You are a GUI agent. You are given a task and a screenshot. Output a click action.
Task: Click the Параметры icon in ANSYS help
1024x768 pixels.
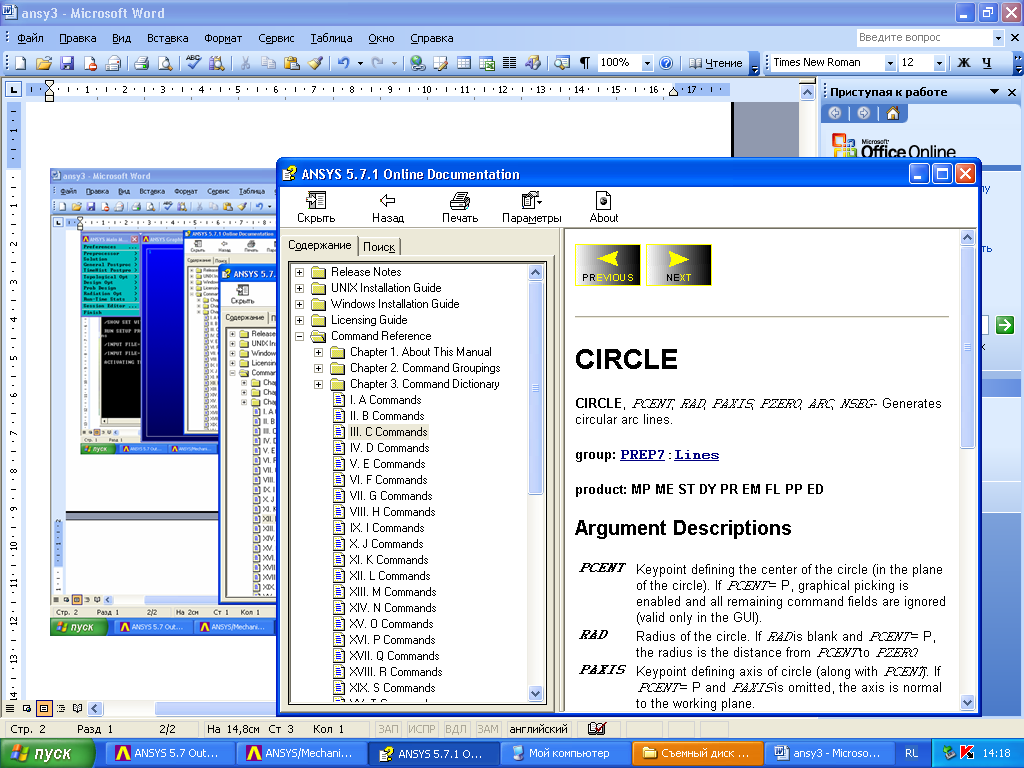tap(532, 208)
